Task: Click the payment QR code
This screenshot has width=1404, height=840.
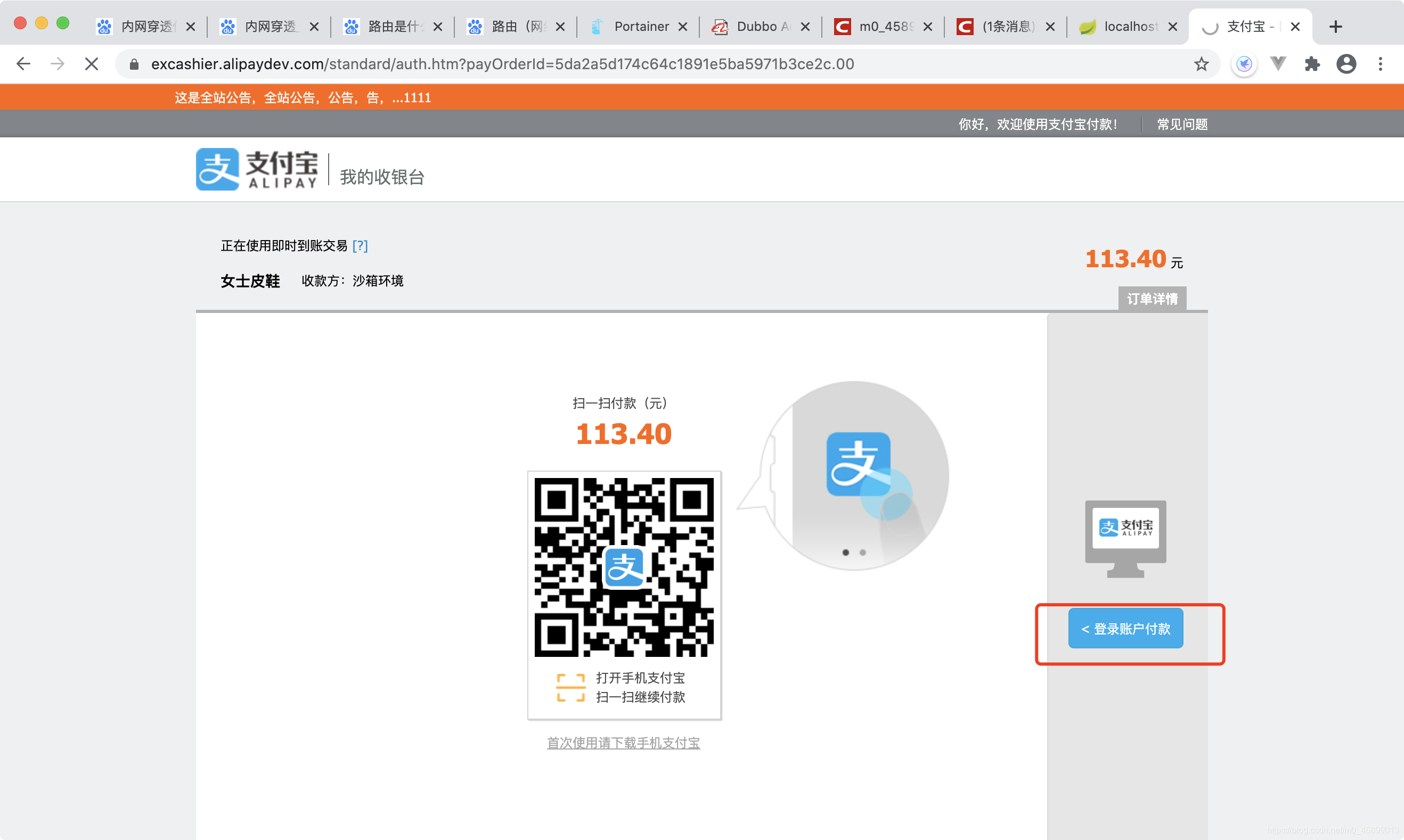Action: (624, 566)
